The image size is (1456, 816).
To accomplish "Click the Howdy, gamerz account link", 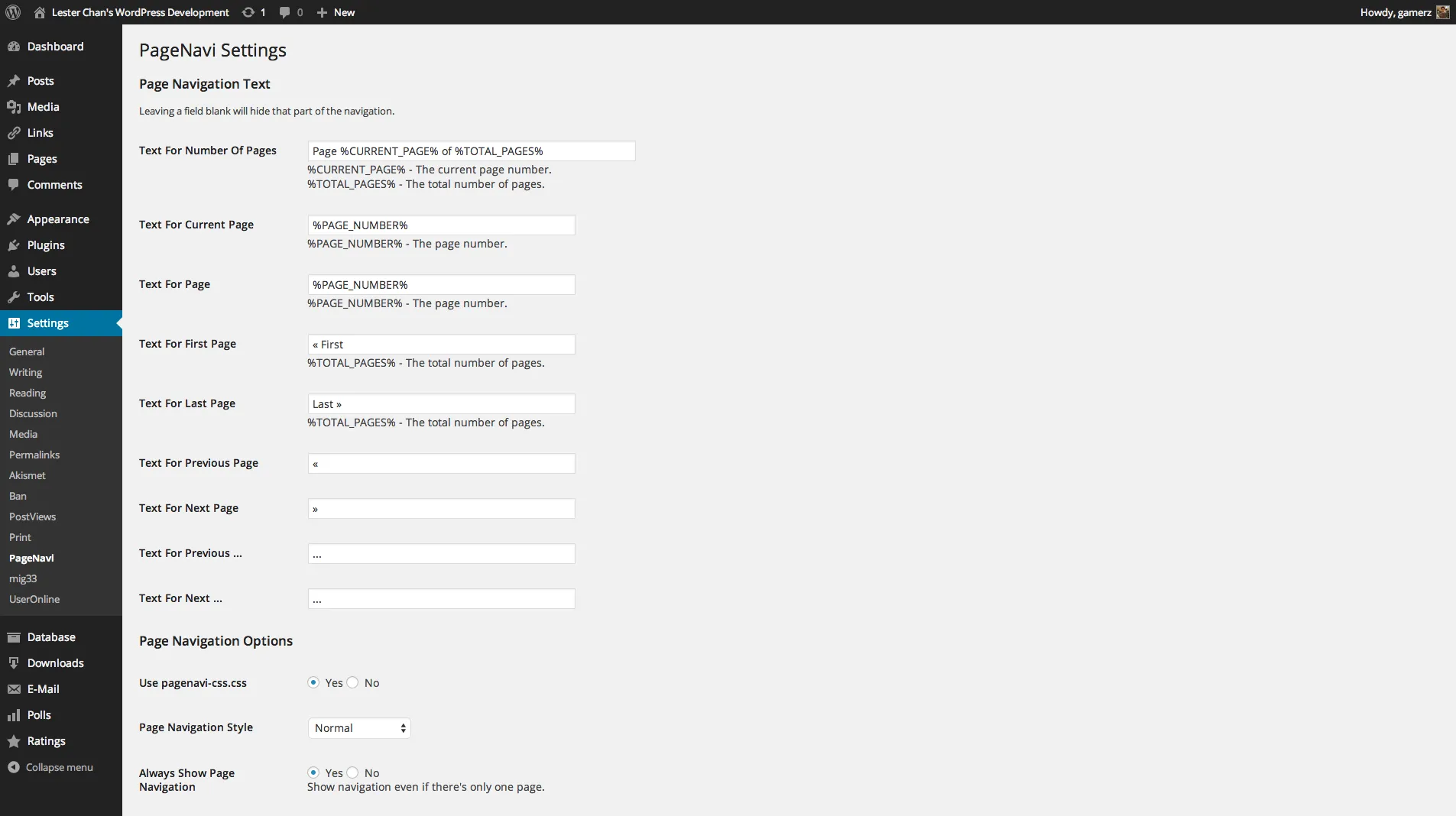I will coord(1396,12).
